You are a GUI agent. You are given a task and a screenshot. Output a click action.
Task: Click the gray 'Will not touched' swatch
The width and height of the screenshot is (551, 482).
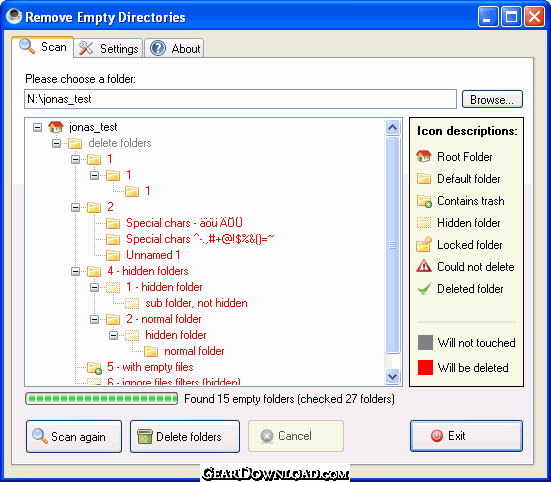point(425,343)
